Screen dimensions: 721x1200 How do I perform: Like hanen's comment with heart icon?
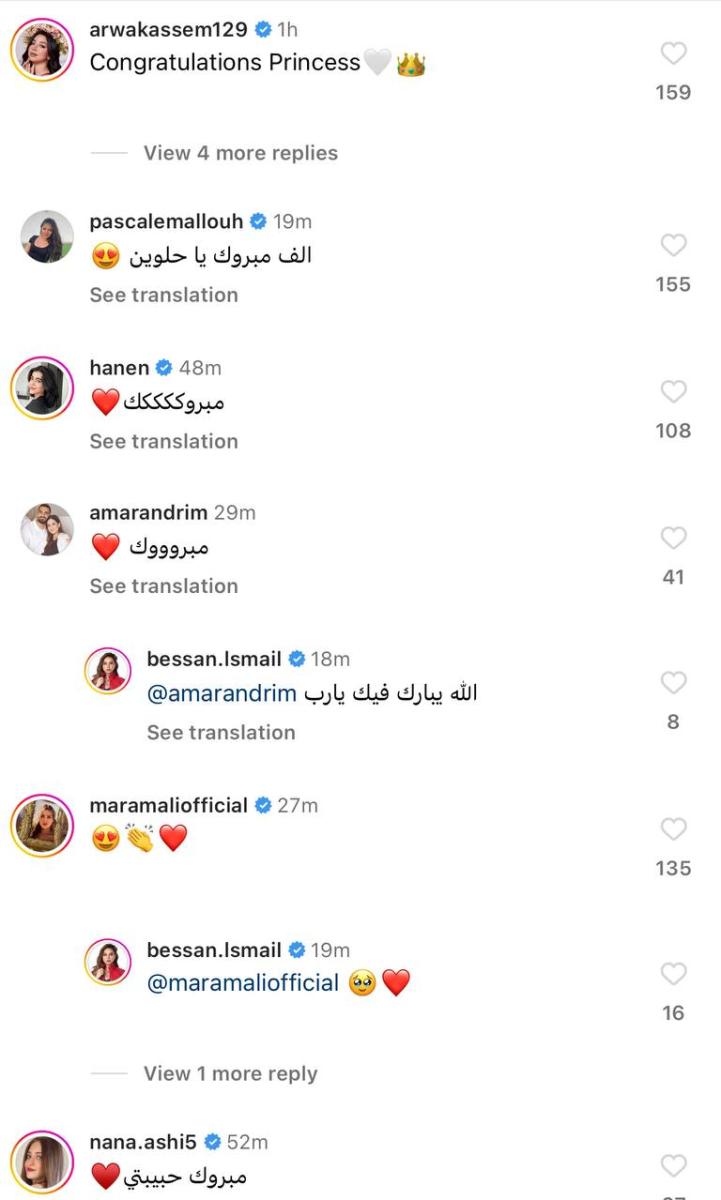(x=675, y=391)
